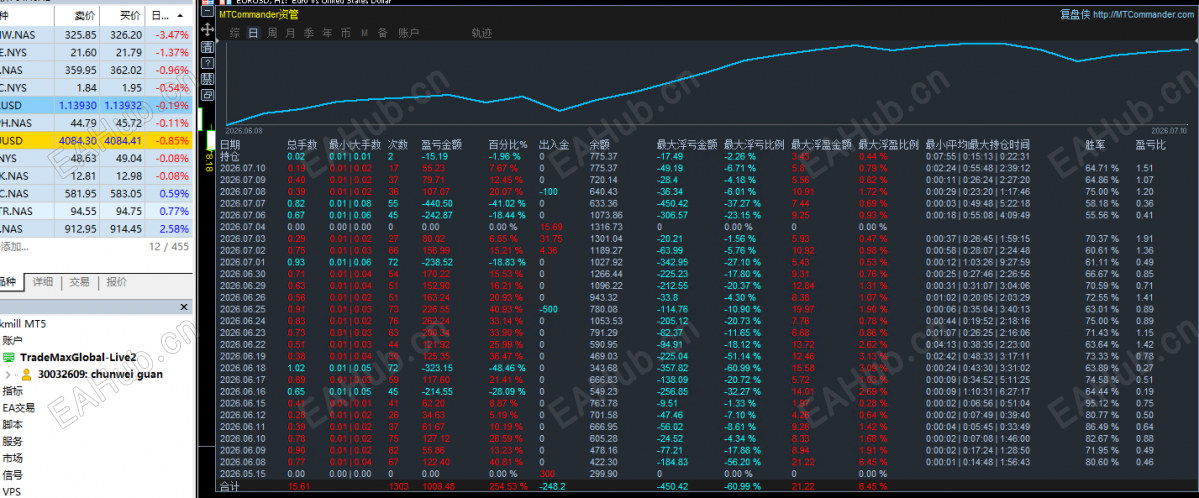This screenshot has width=1199, height=498.
Task: Click the question-mark help icon
Action: (206, 62)
